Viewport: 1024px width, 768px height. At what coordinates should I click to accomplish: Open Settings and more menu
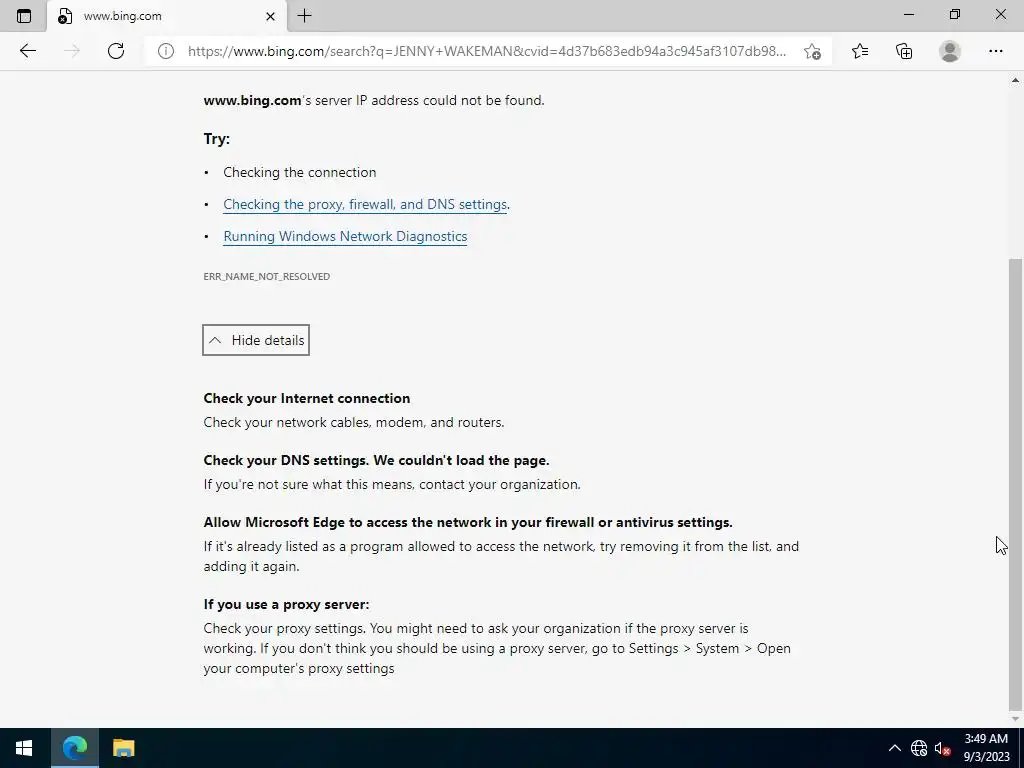click(995, 51)
